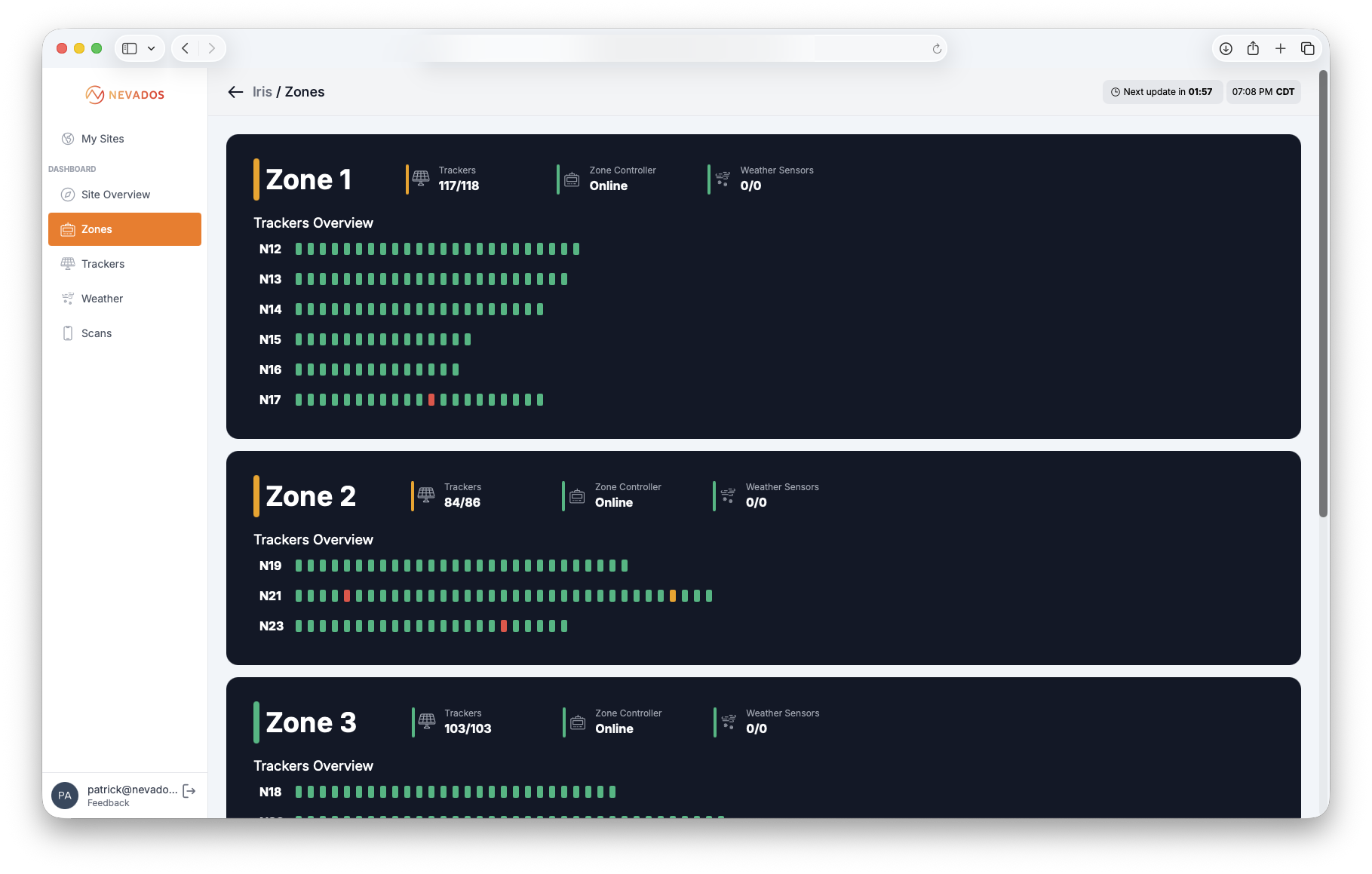Click the solar panel icon beside Trackers

(68, 263)
